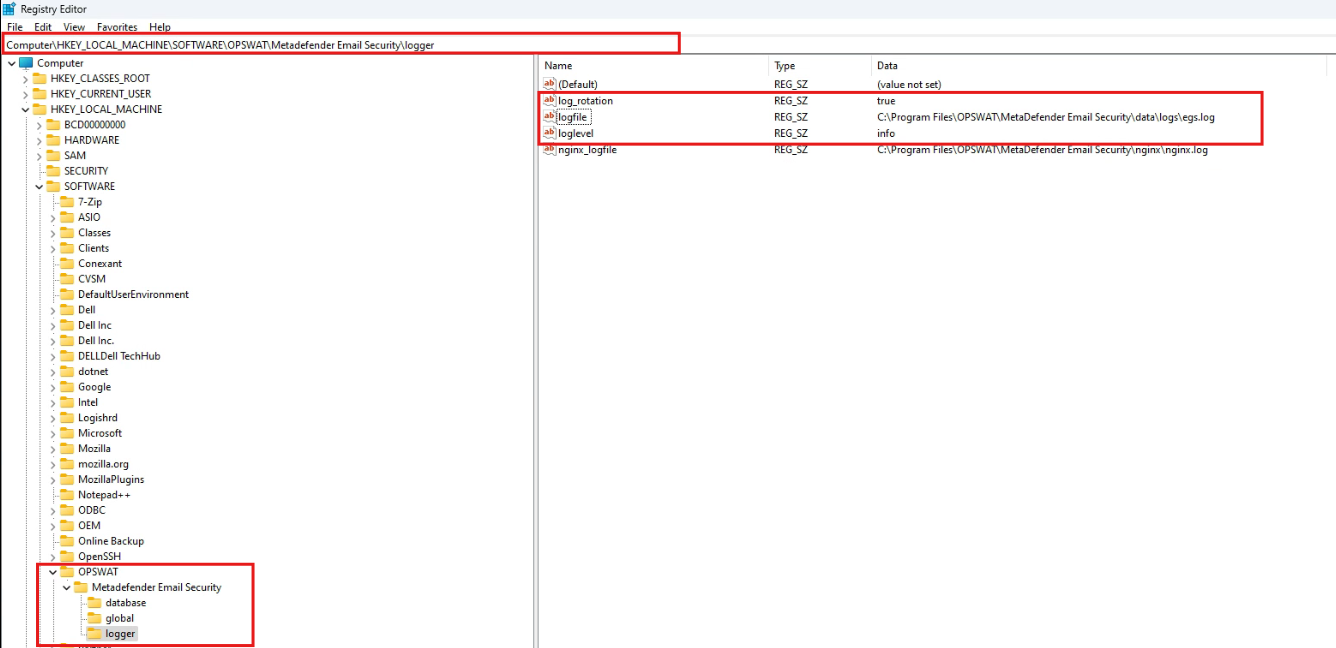Click the global folder icon

pos(95,618)
